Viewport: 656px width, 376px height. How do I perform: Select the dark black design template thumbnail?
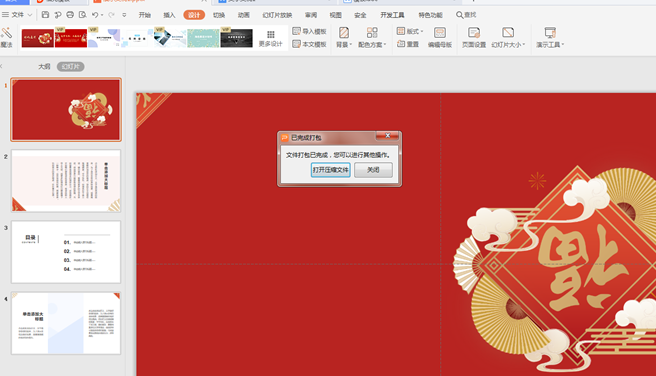(236, 38)
